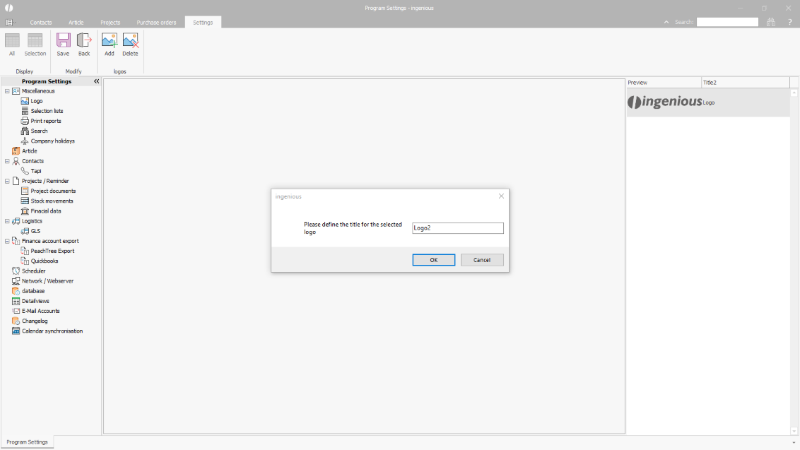Confirm logo title with OK button
This screenshot has width=800, height=450.
coord(434,260)
